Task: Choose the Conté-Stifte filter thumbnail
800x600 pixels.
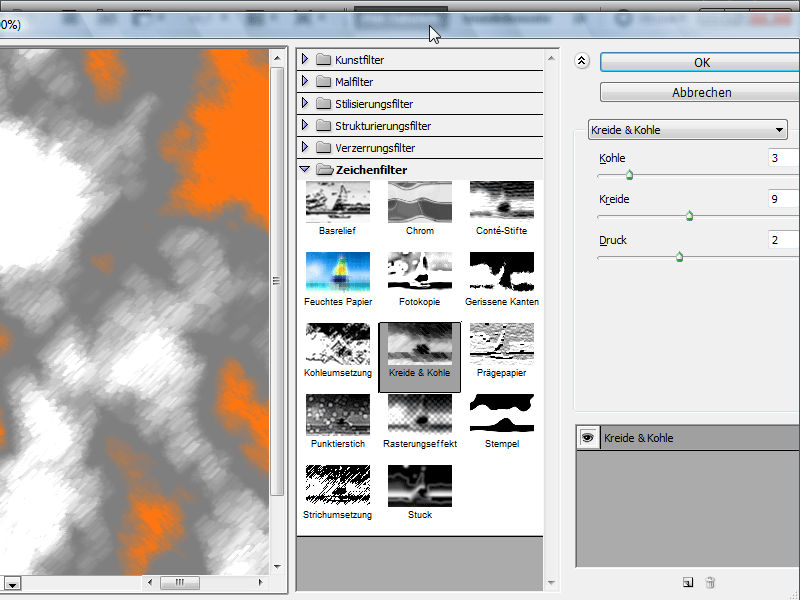Action: (x=502, y=202)
